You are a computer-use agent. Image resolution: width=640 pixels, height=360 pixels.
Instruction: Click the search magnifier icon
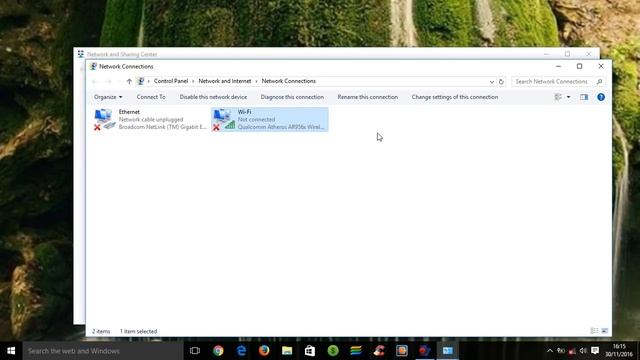click(x=599, y=82)
